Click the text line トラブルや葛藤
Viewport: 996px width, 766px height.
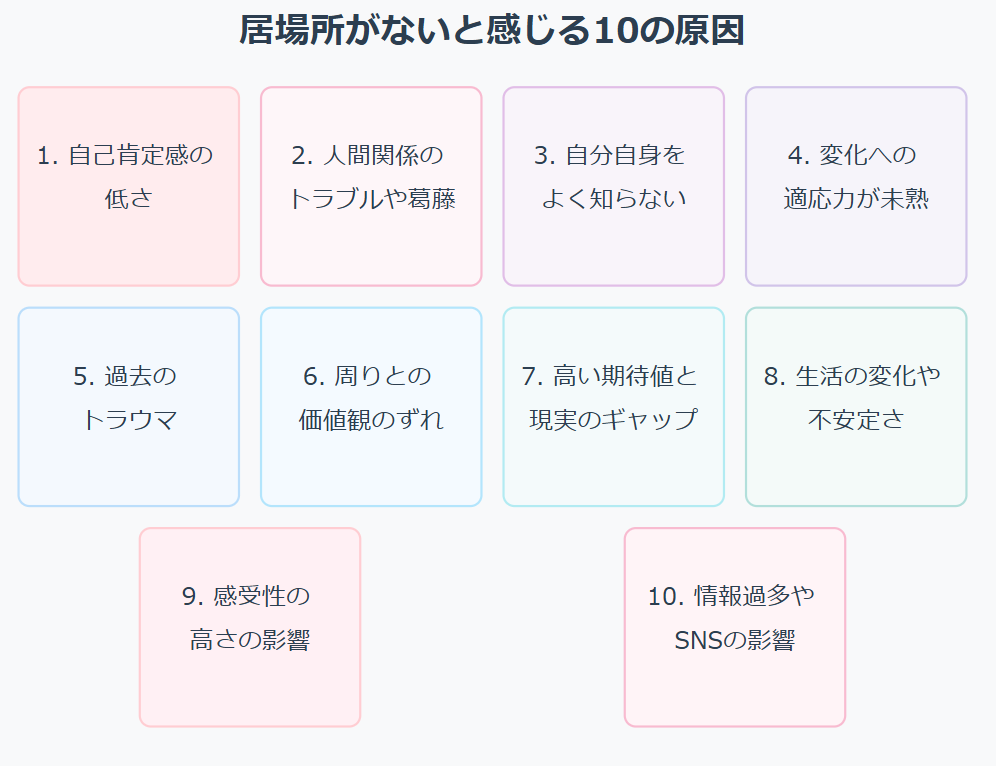[371, 199]
